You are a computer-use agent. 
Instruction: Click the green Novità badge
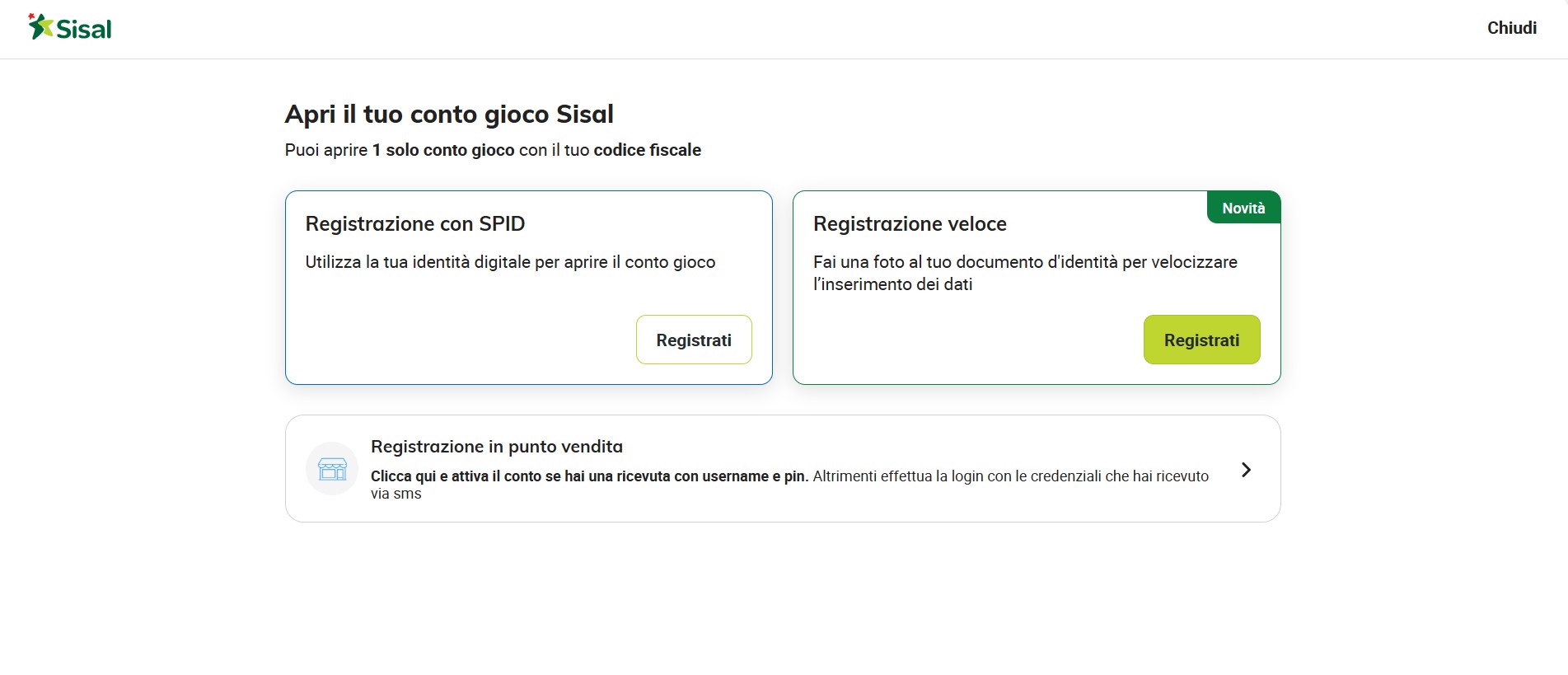coord(1243,209)
